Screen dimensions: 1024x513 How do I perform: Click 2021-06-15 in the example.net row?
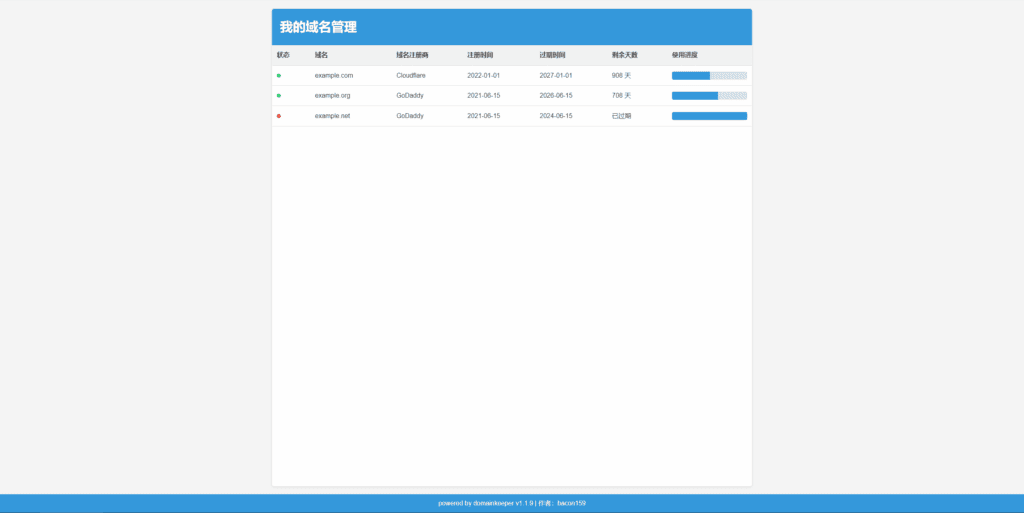click(484, 116)
